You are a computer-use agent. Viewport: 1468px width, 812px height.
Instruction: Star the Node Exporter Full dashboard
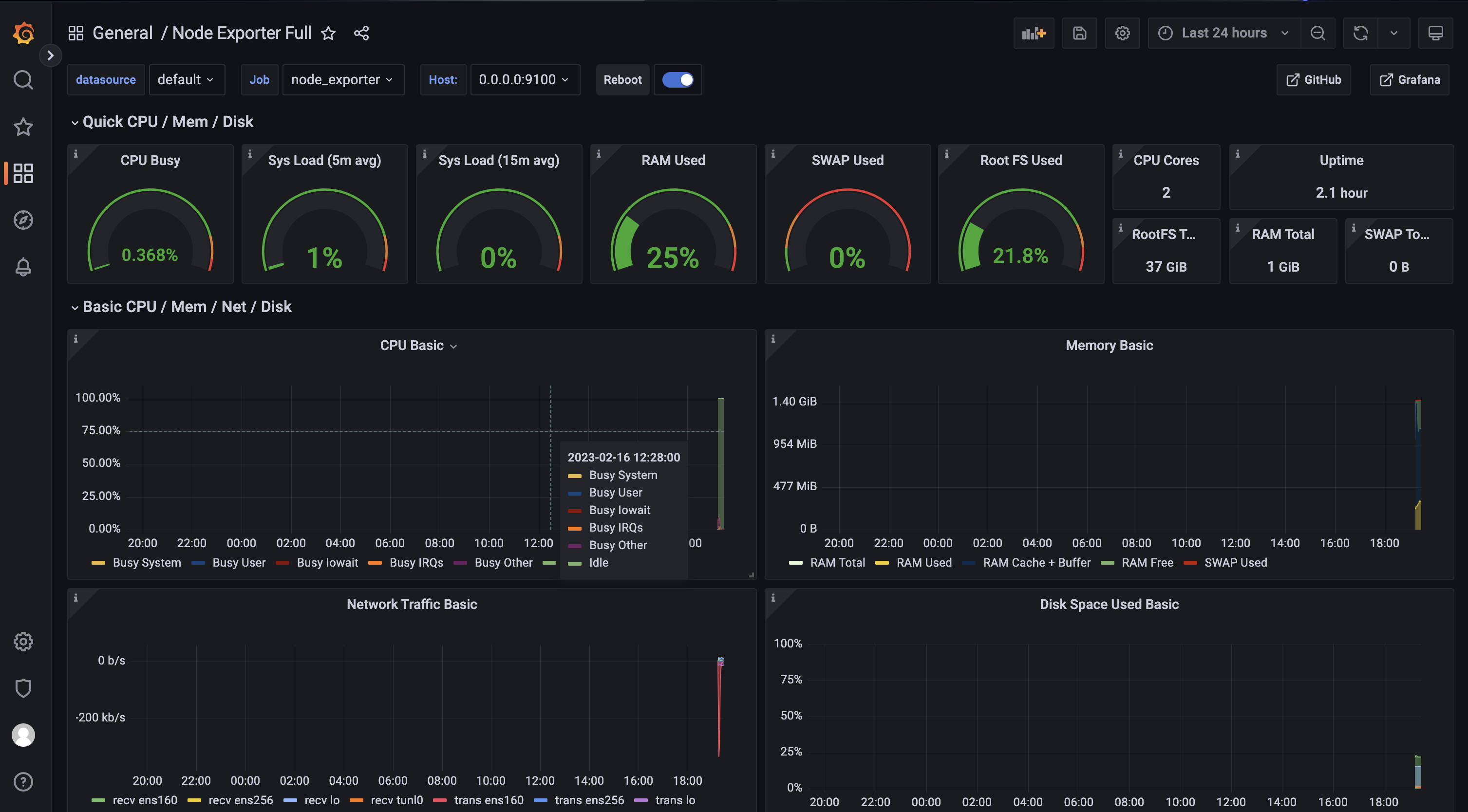pos(328,33)
